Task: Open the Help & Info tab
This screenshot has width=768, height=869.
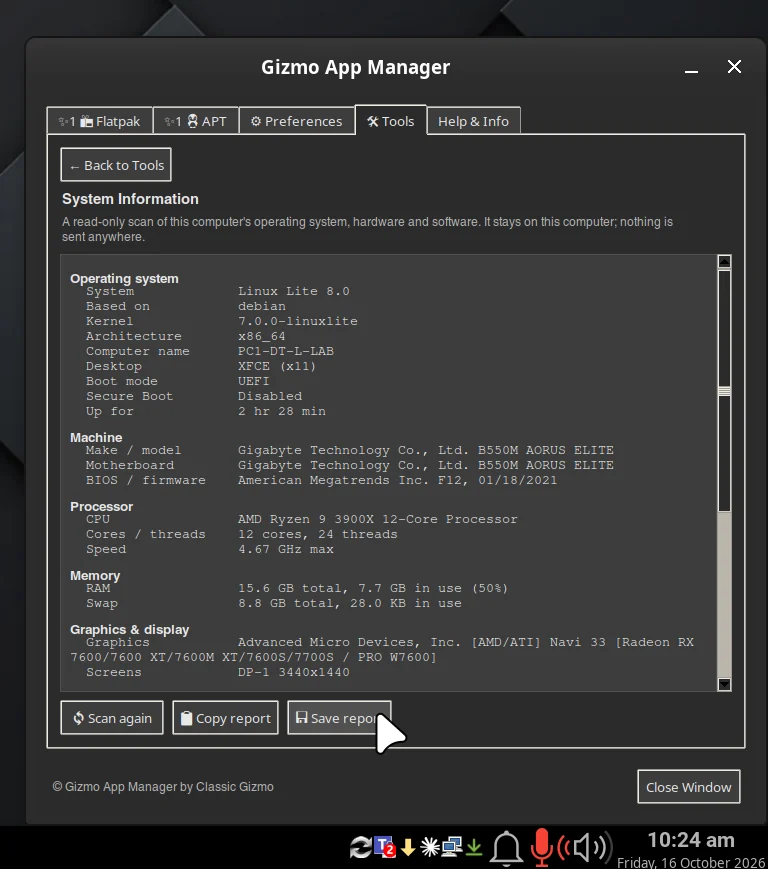Action: (473, 121)
